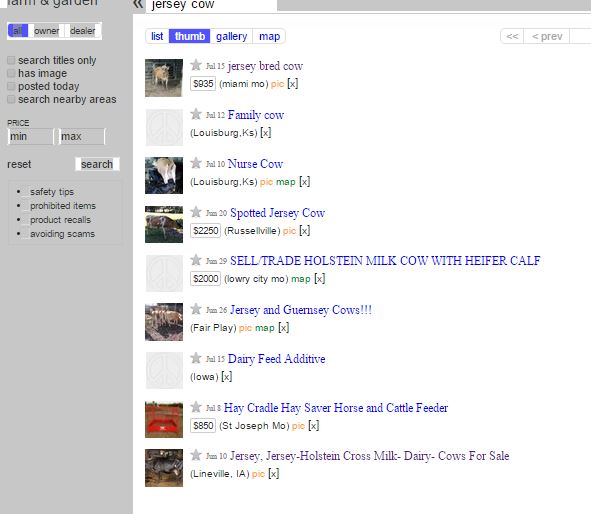Open Jersey-Holstein Cross Milk listing title

[369, 456]
